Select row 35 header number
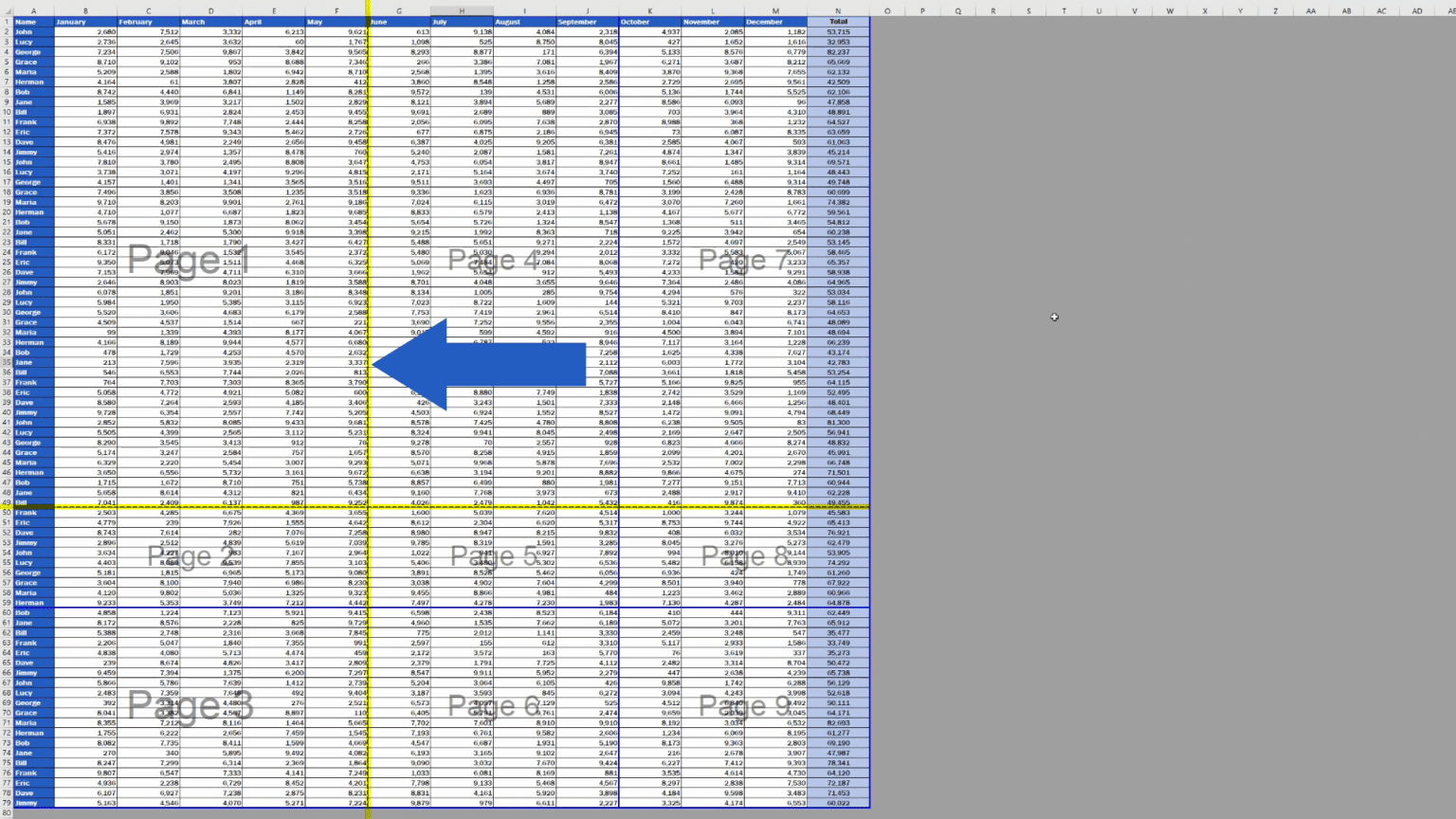 (x=7, y=362)
